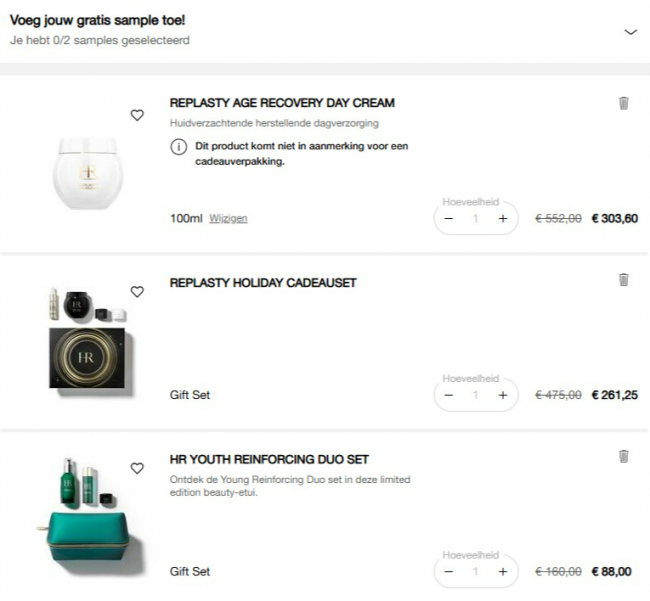Favorite the Replasty Holiday Cadeauset with heart
This screenshot has height=601, width=650.
click(x=137, y=292)
